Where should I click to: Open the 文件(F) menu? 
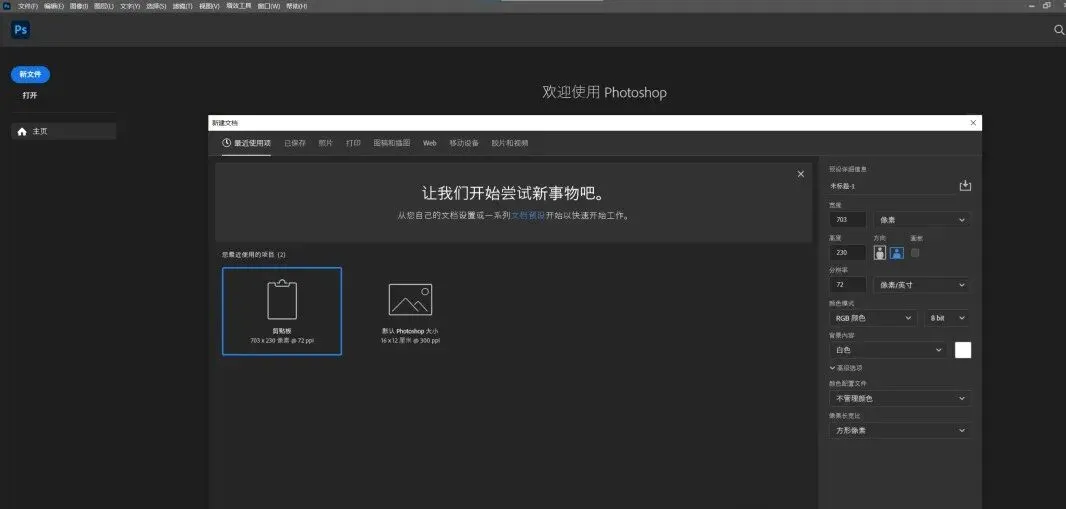point(28,5)
